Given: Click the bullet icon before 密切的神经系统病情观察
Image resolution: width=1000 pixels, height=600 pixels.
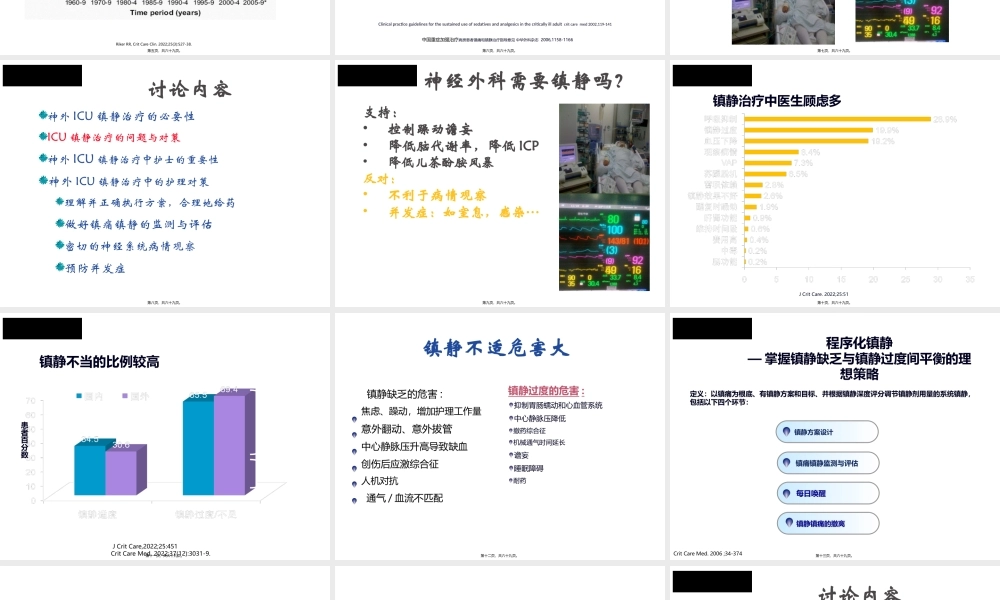Looking at the screenshot, I should [x=62, y=246].
